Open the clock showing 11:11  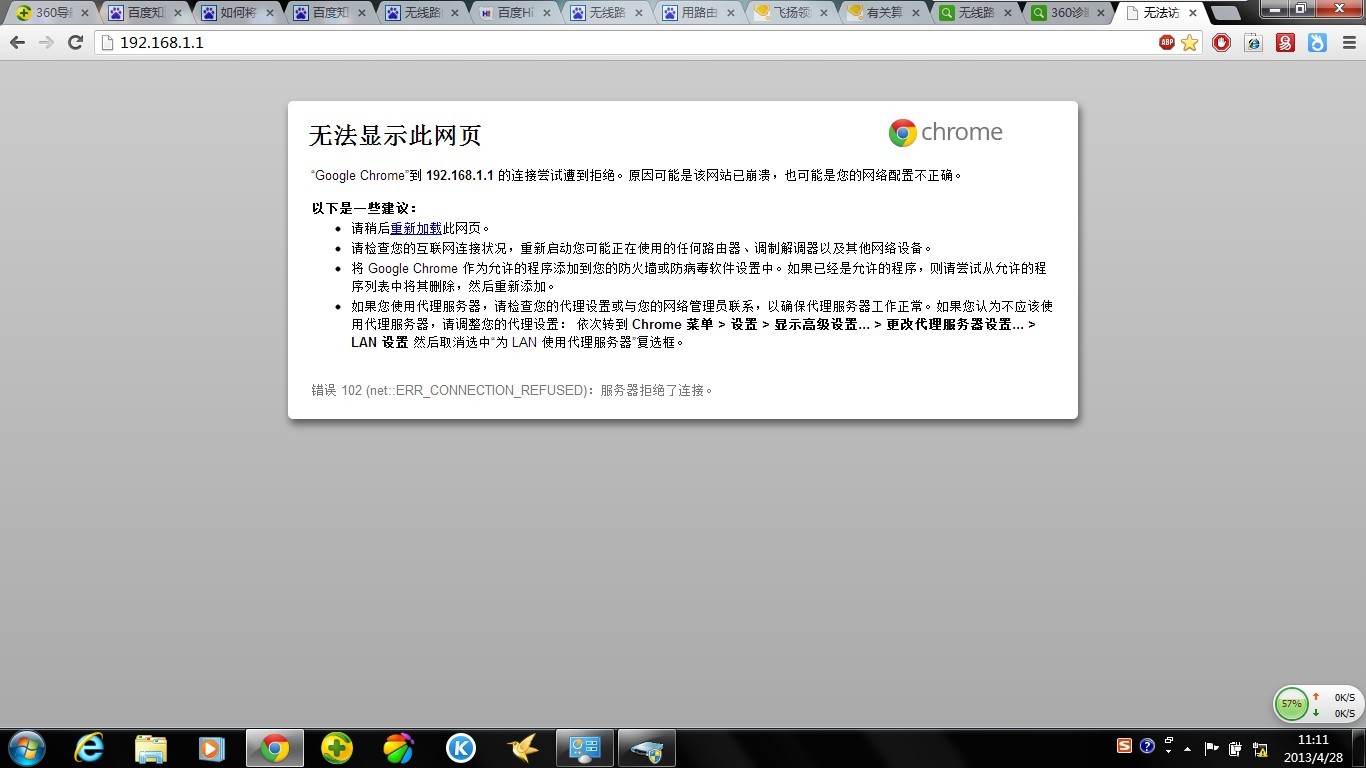pyautogui.click(x=1313, y=748)
